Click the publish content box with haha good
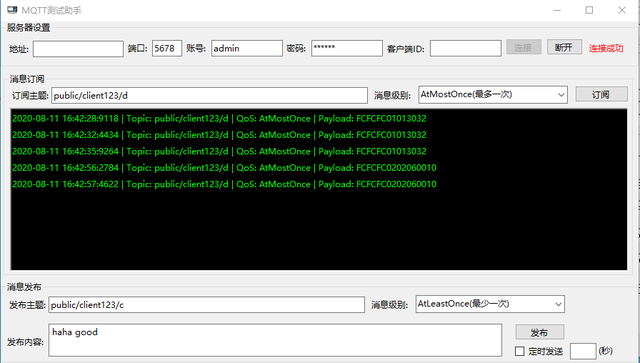This screenshot has height=363, width=640. pyautogui.click(x=275, y=340)
